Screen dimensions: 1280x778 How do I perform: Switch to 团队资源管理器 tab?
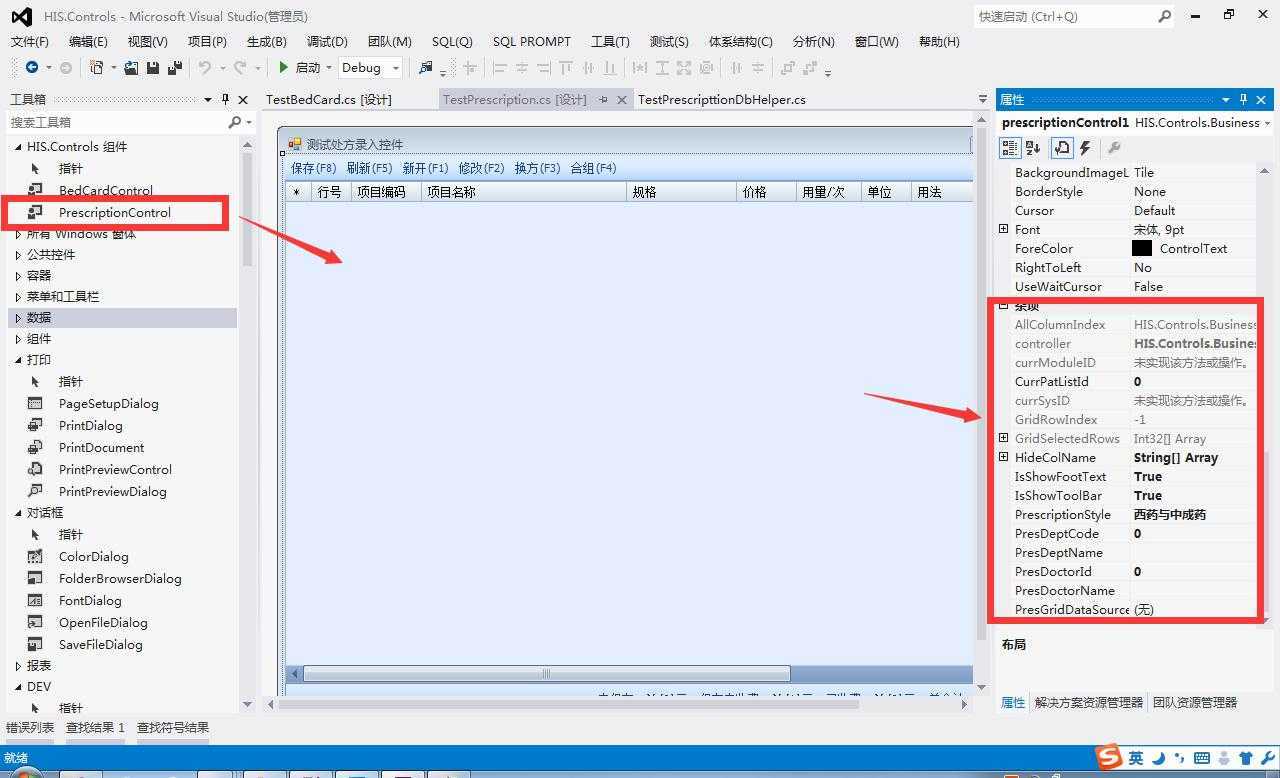(1194, 702)
